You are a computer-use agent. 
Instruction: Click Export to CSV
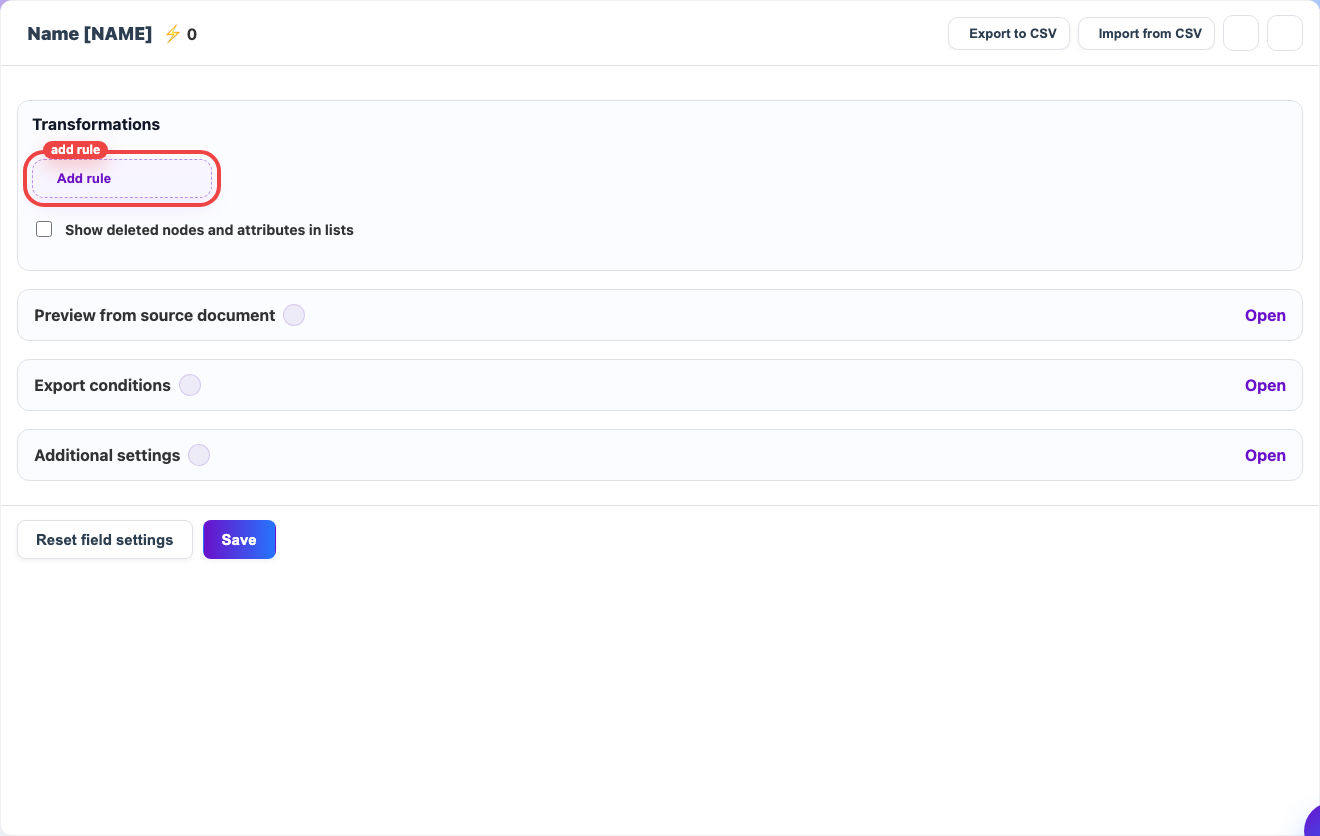[x=1009, y=33]
